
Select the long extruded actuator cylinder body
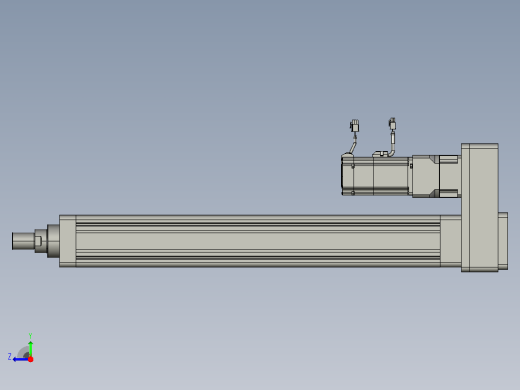(258, 241)
